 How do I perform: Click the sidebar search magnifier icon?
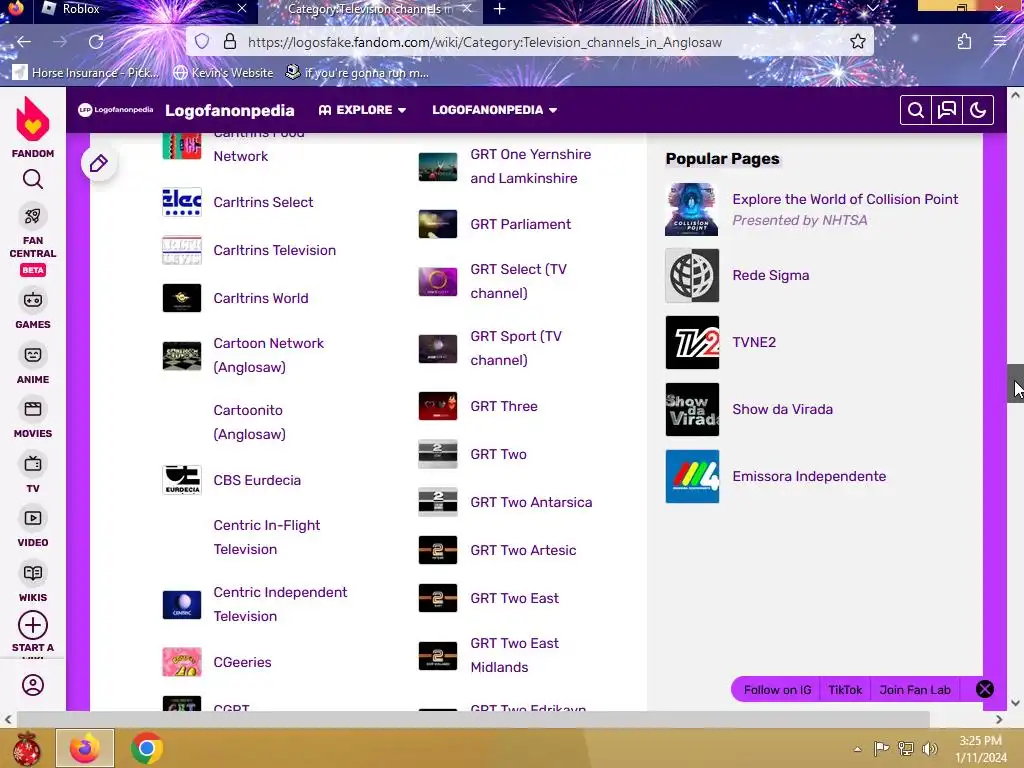coord(33,179)
